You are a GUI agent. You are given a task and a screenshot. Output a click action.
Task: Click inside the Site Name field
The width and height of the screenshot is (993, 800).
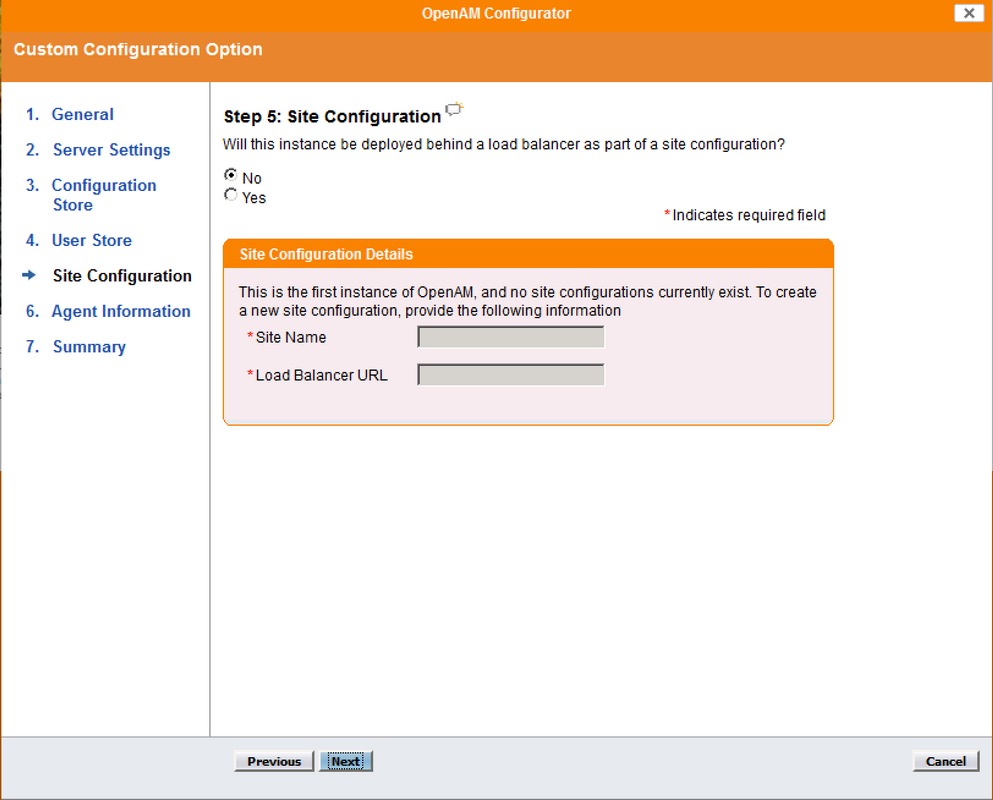[510, 337]
